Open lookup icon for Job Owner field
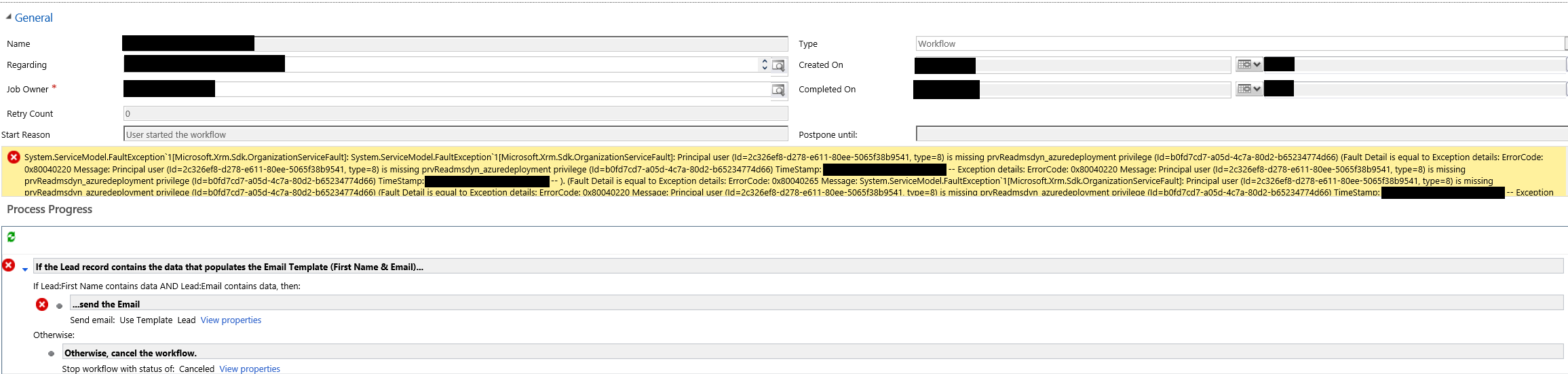The image size is (1568, 374). tap(779, 90)
